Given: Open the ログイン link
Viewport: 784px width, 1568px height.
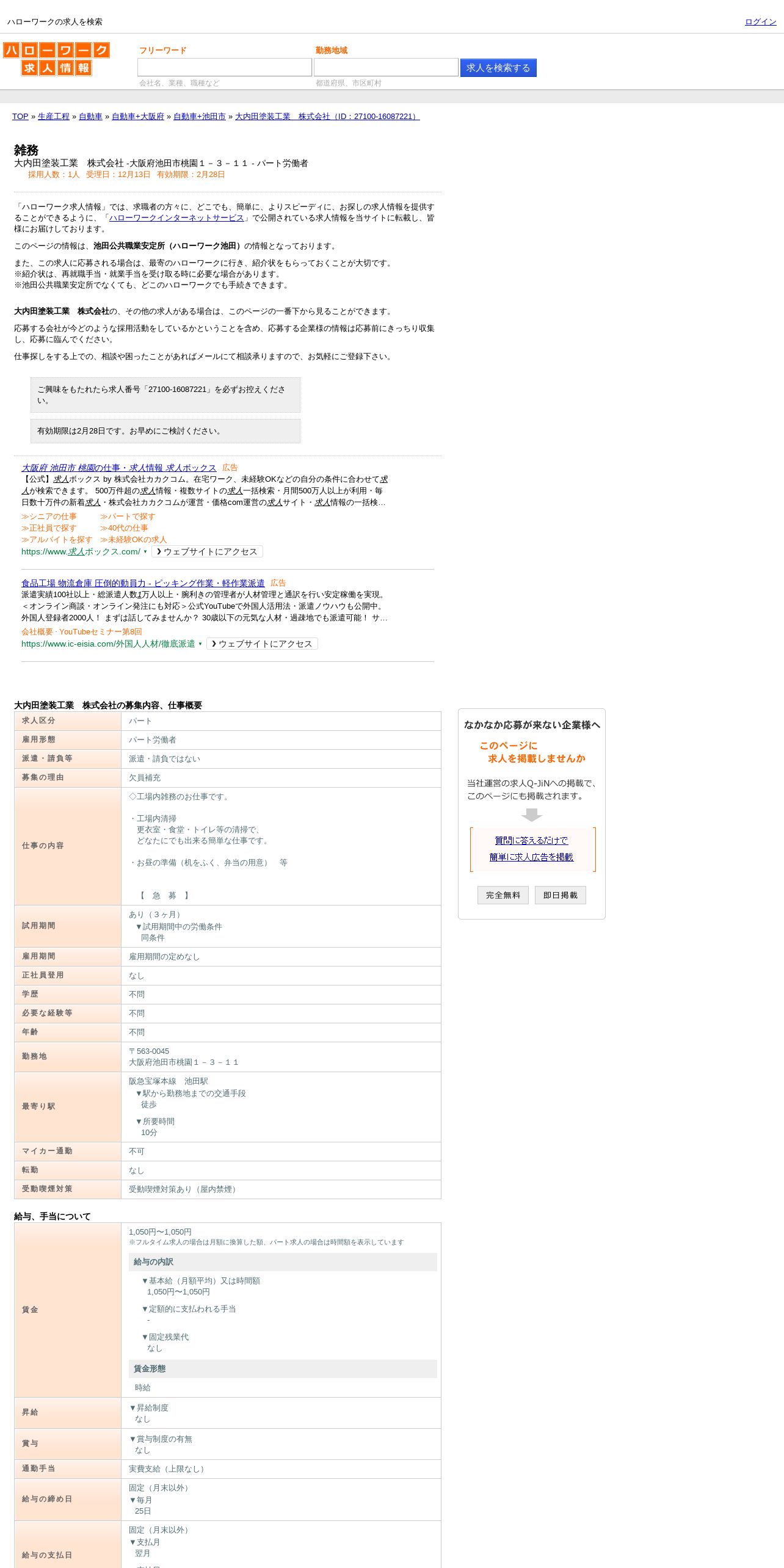Looking at the screenshot, I should coord(760,22).
